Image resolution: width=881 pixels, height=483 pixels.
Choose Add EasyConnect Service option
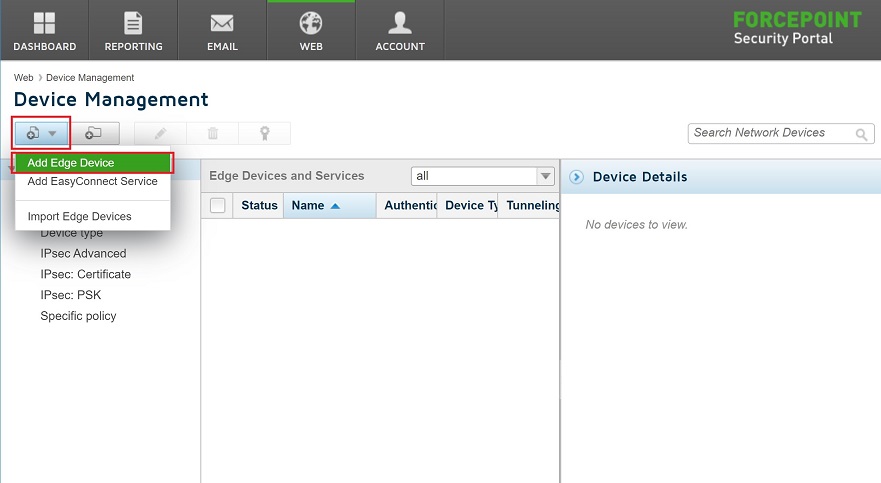tap(92, 182)
